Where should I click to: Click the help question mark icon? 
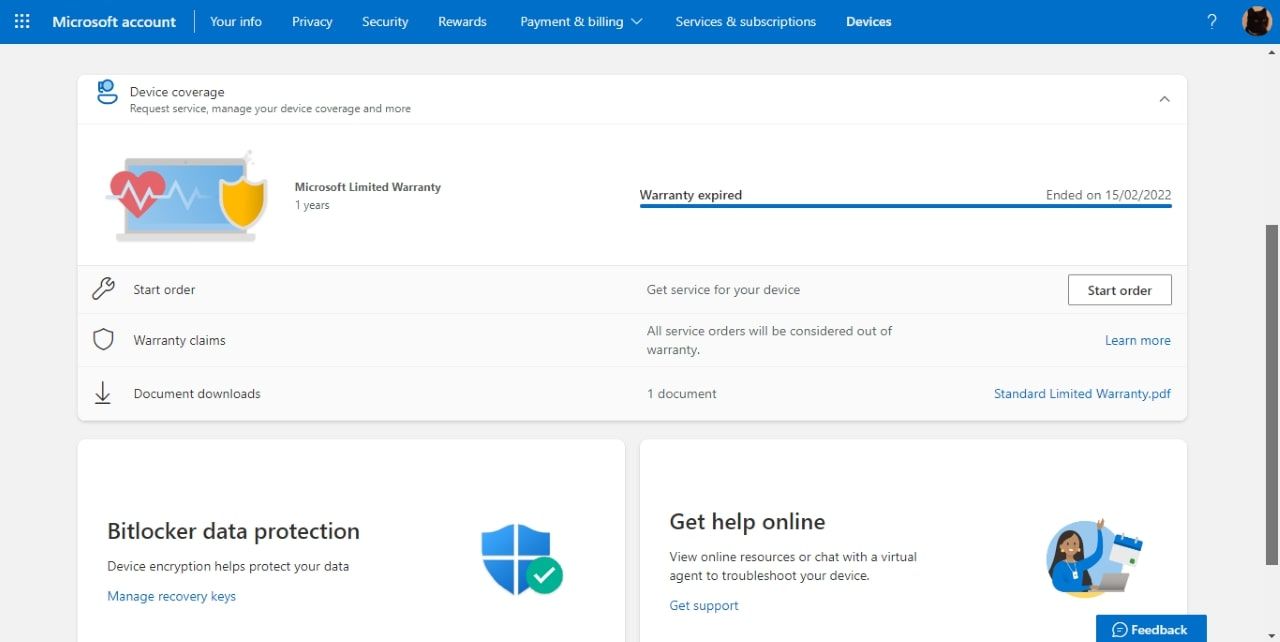(1212, 21)
